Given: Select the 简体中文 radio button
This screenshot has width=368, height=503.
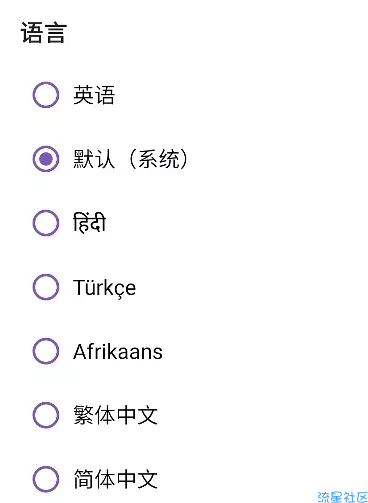Looking at the screenshot, I should click(x=46, y=479).
